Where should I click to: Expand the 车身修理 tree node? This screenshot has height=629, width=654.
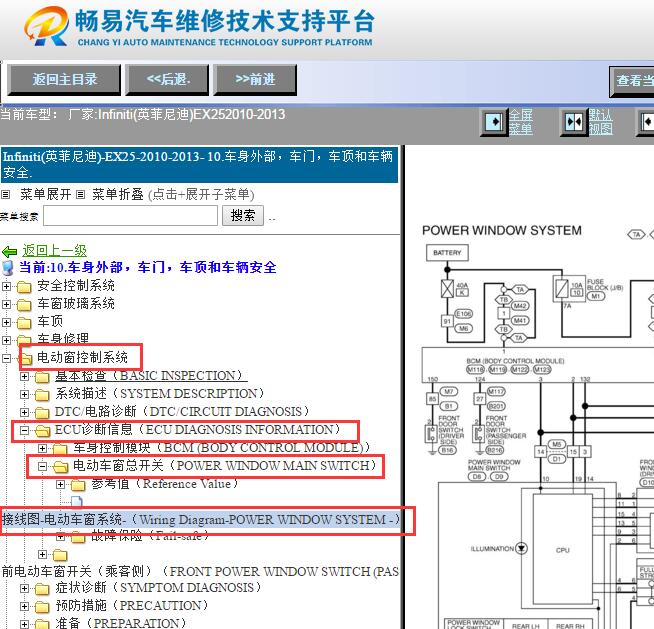click(6, 340)
